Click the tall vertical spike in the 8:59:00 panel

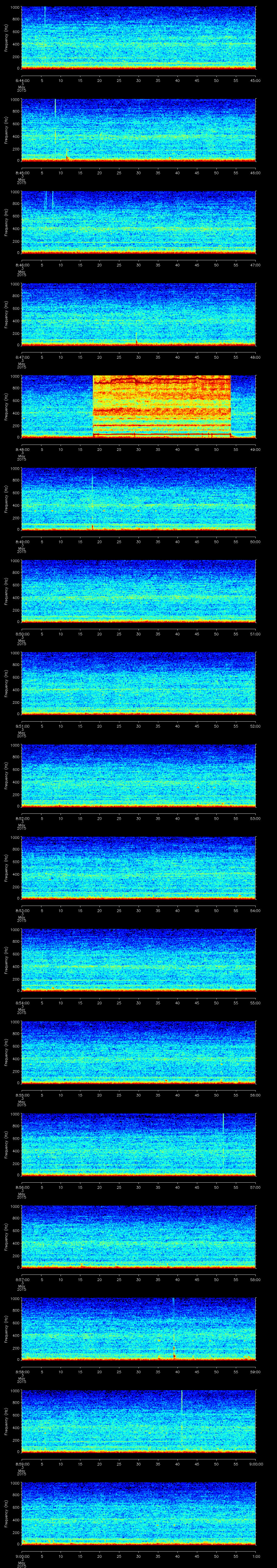[182, 1418]
